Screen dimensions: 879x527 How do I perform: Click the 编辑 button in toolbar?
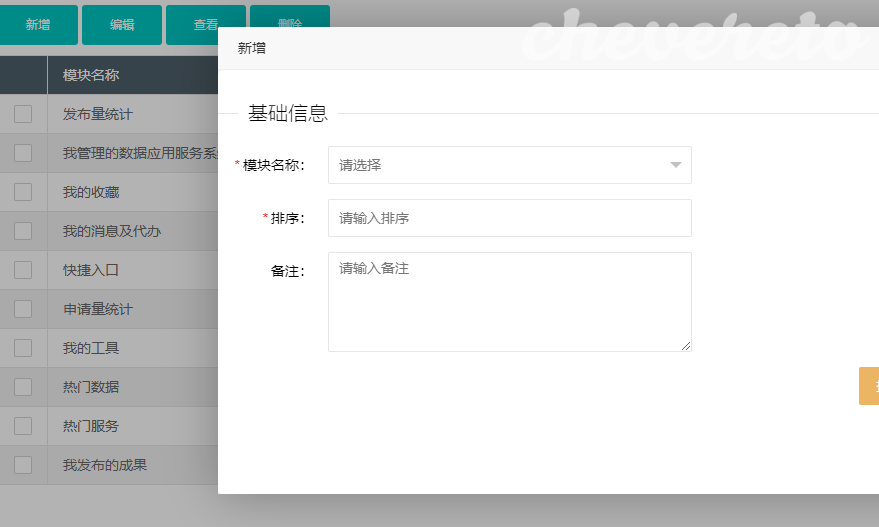point(122,25)
